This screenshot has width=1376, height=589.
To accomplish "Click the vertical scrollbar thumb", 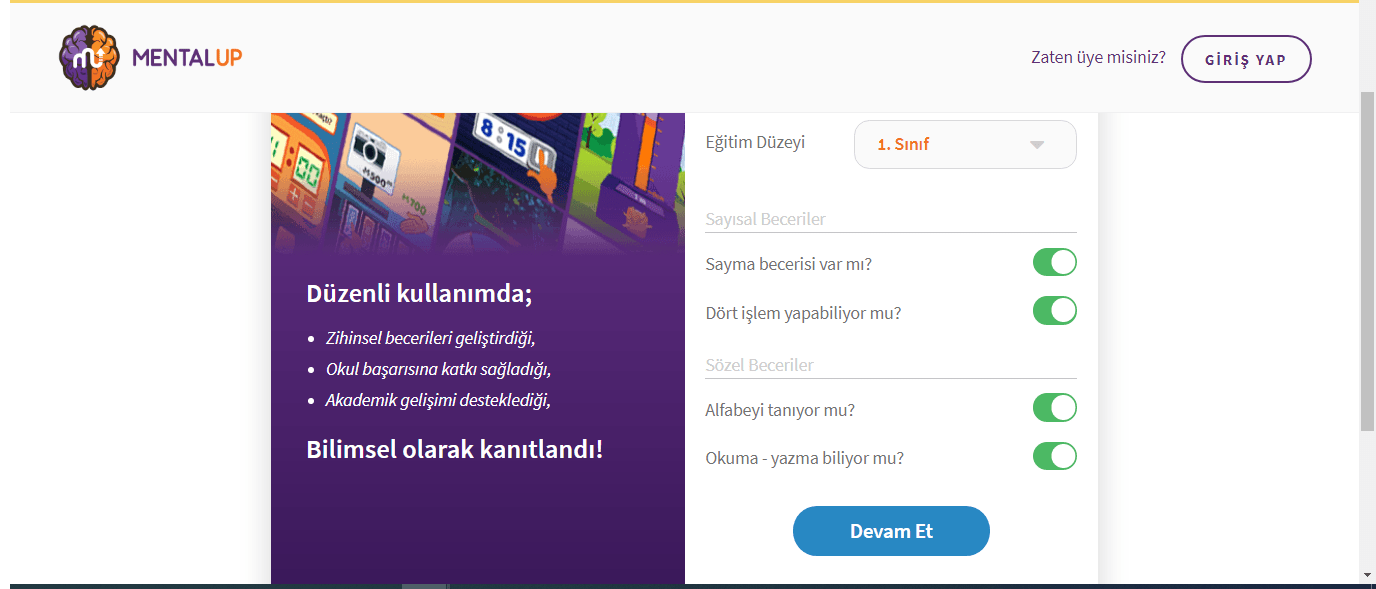I will coord(1367,260).
